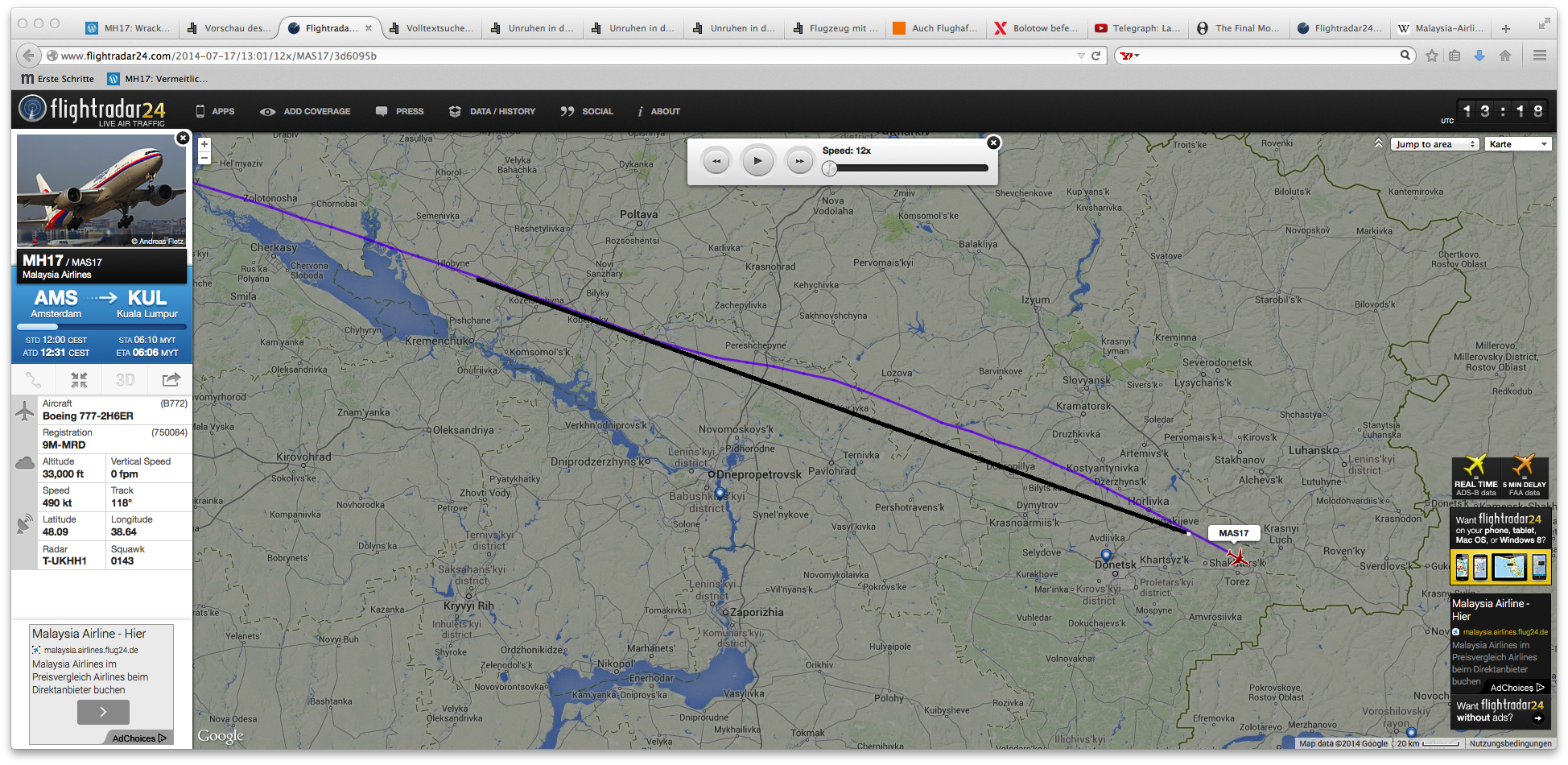This screenshot has width=1568, height=765.
Task: Switch to the Vorschau des browser tab
Action: pos(229,28)
